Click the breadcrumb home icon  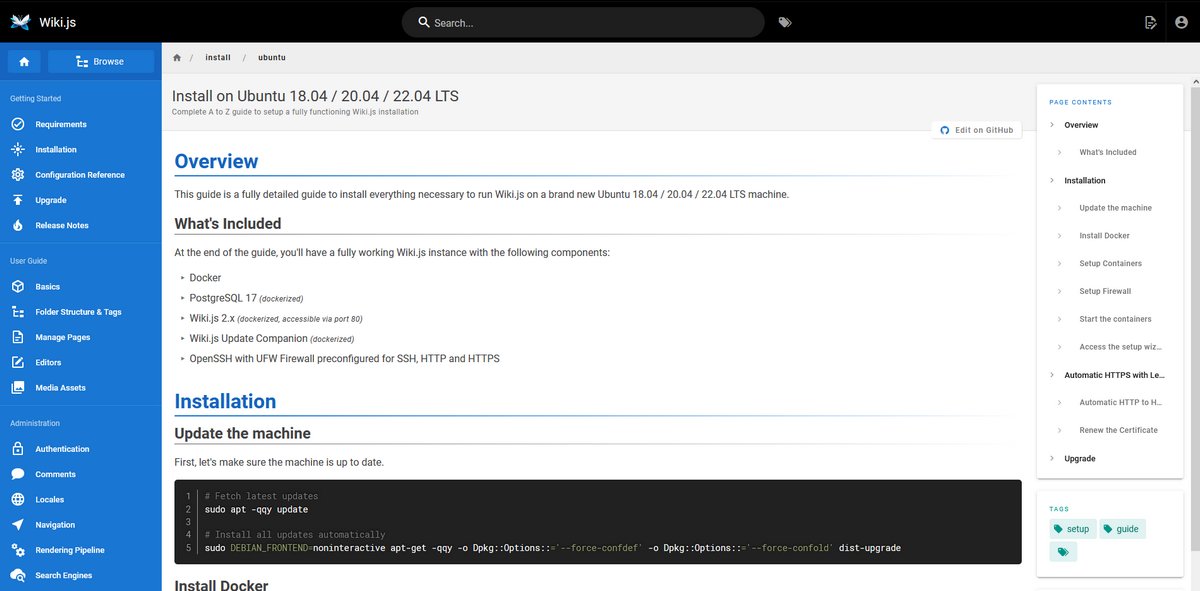click(x=177, y=58)
